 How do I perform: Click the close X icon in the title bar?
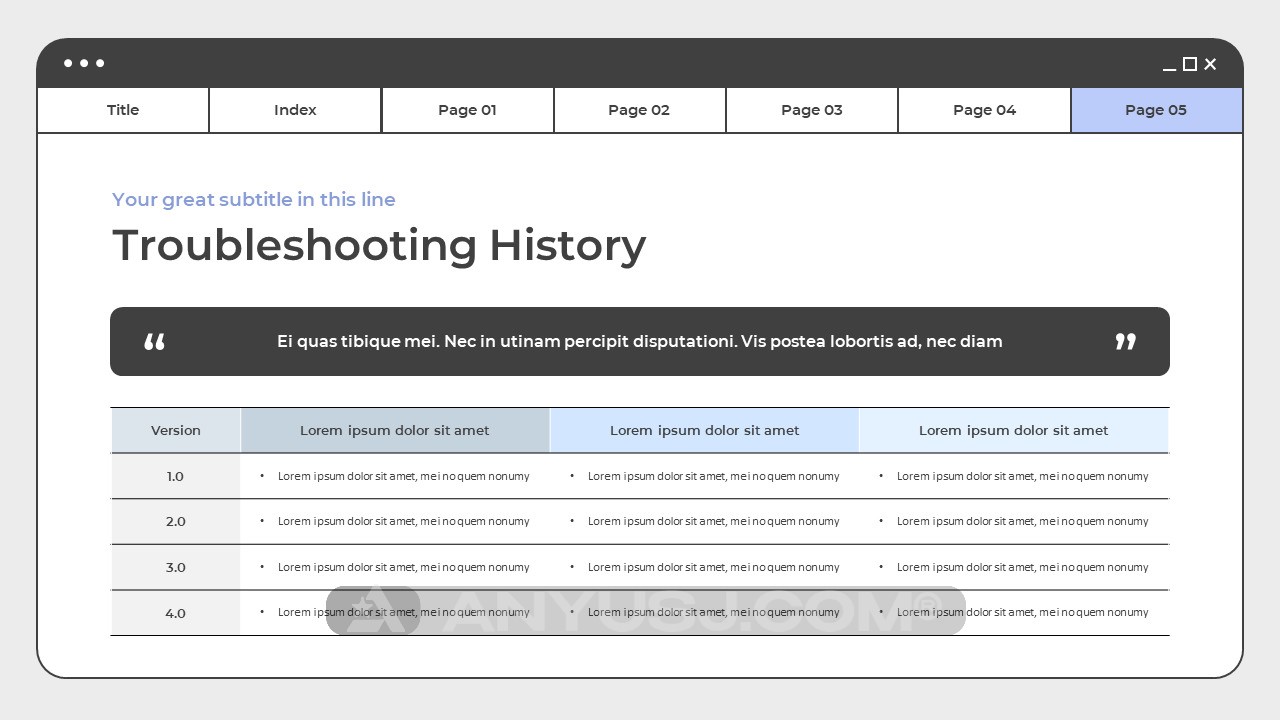pos(1210,64)
